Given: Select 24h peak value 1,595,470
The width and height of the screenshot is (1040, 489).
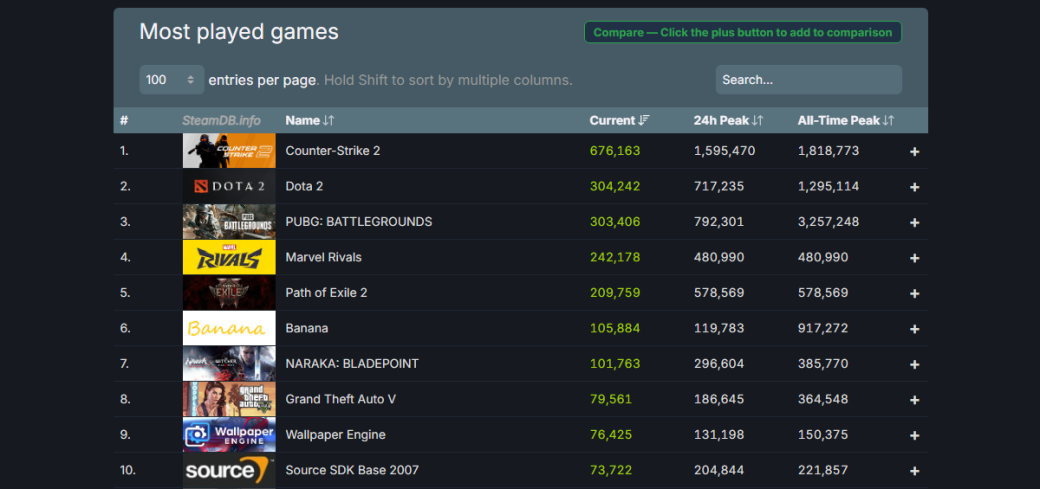Looking at the screenshot, I should pyautogui.click(x=724, y=151).
